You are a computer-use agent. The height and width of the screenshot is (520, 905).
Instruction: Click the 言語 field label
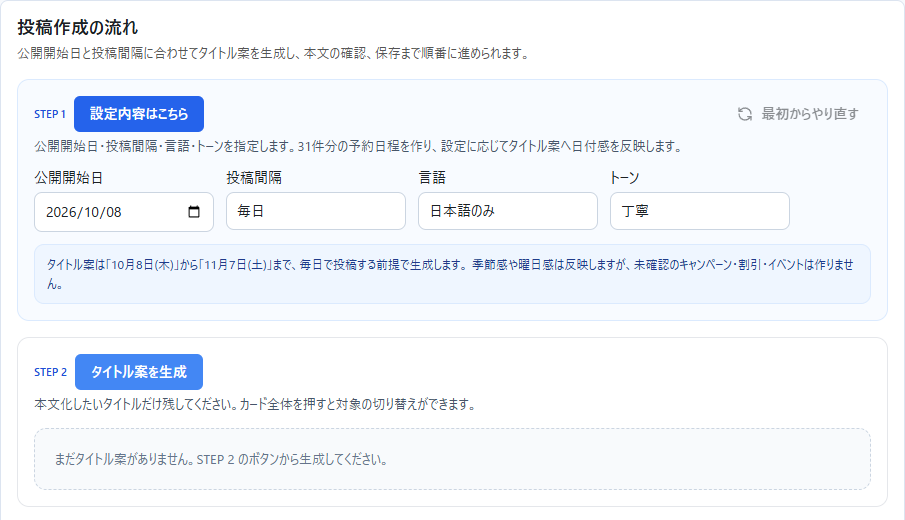[x=432, y=178]
